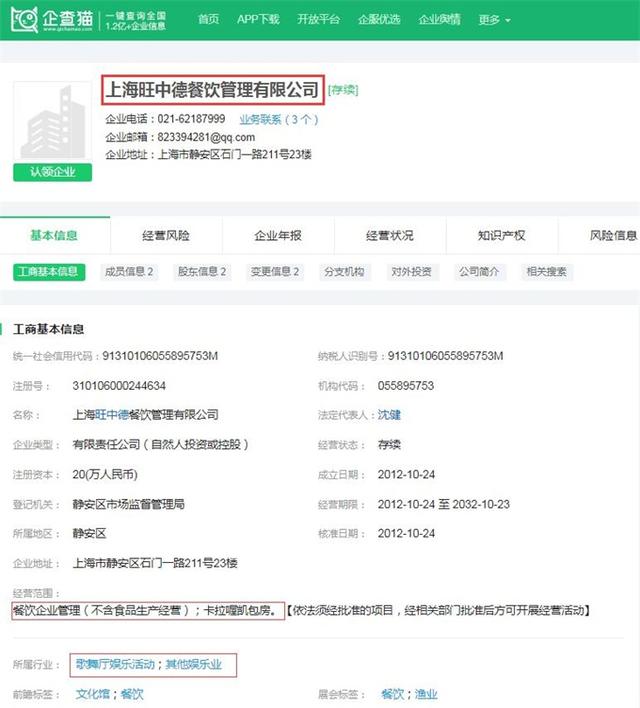Open the 业务联系（3个）link
The height and width of the screenshot is (708, 640).
(279, 120)
